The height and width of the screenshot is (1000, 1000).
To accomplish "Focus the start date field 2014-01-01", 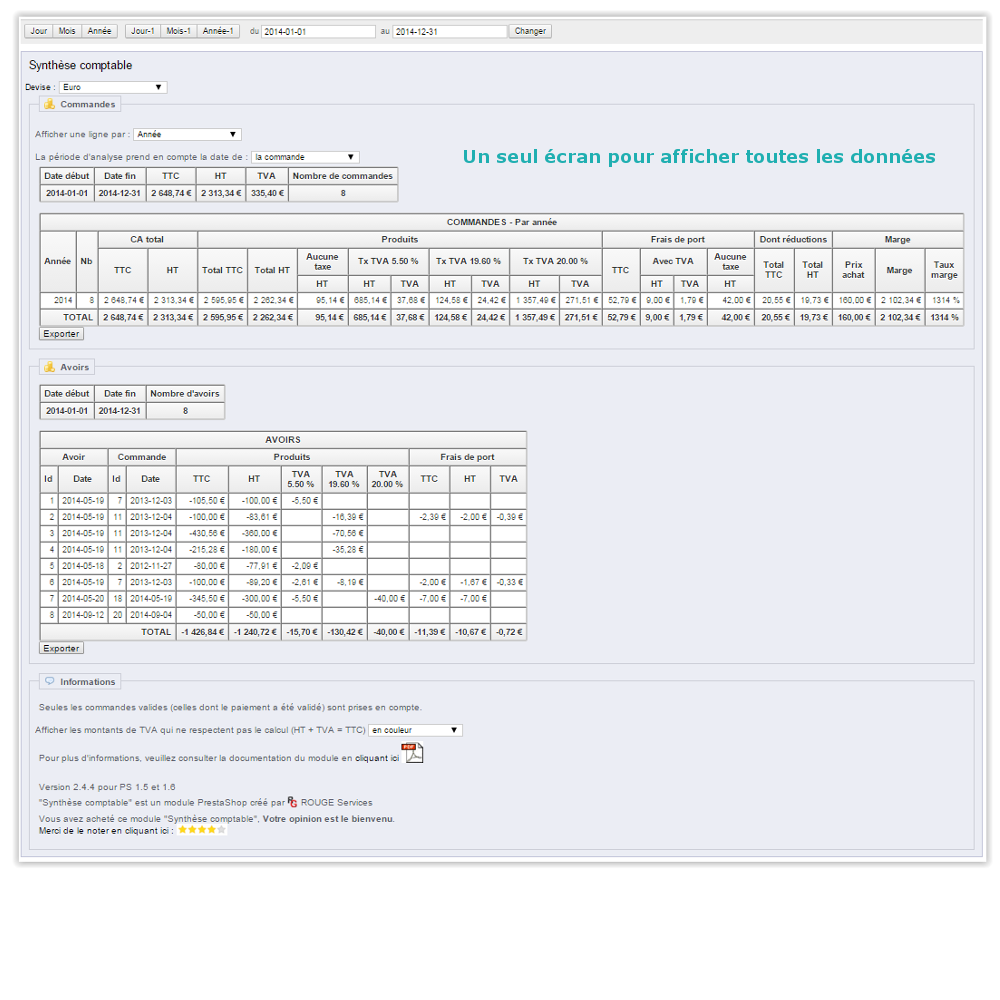I will coord(318,32).
